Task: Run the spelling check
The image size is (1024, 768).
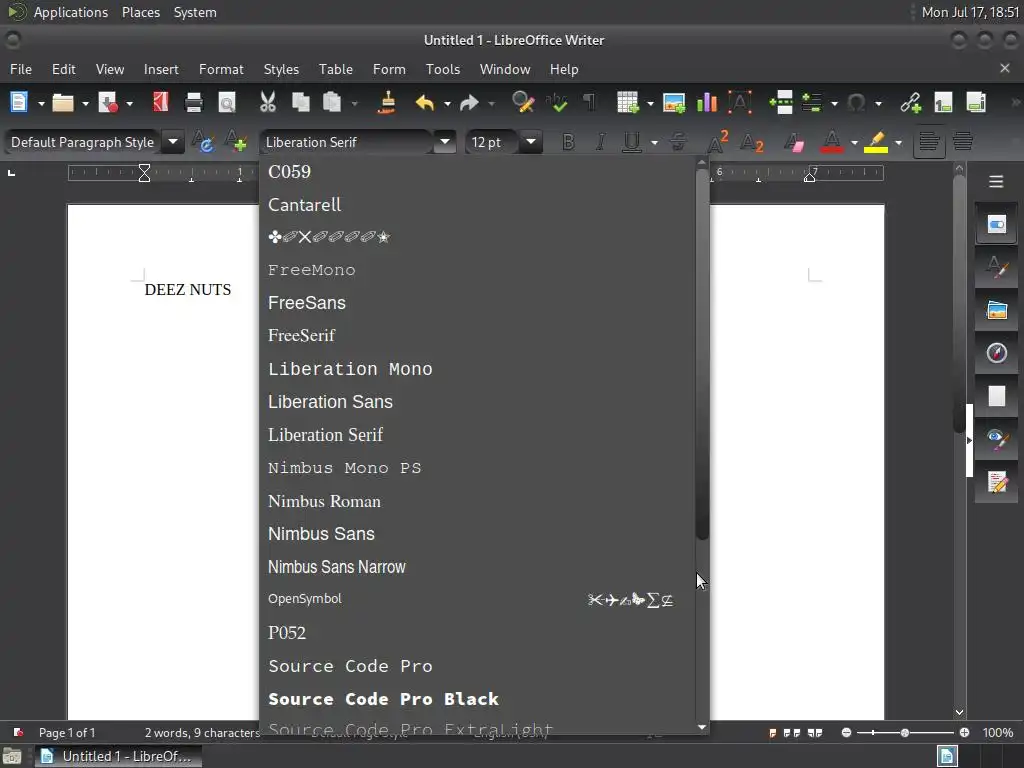Action: 556,103
